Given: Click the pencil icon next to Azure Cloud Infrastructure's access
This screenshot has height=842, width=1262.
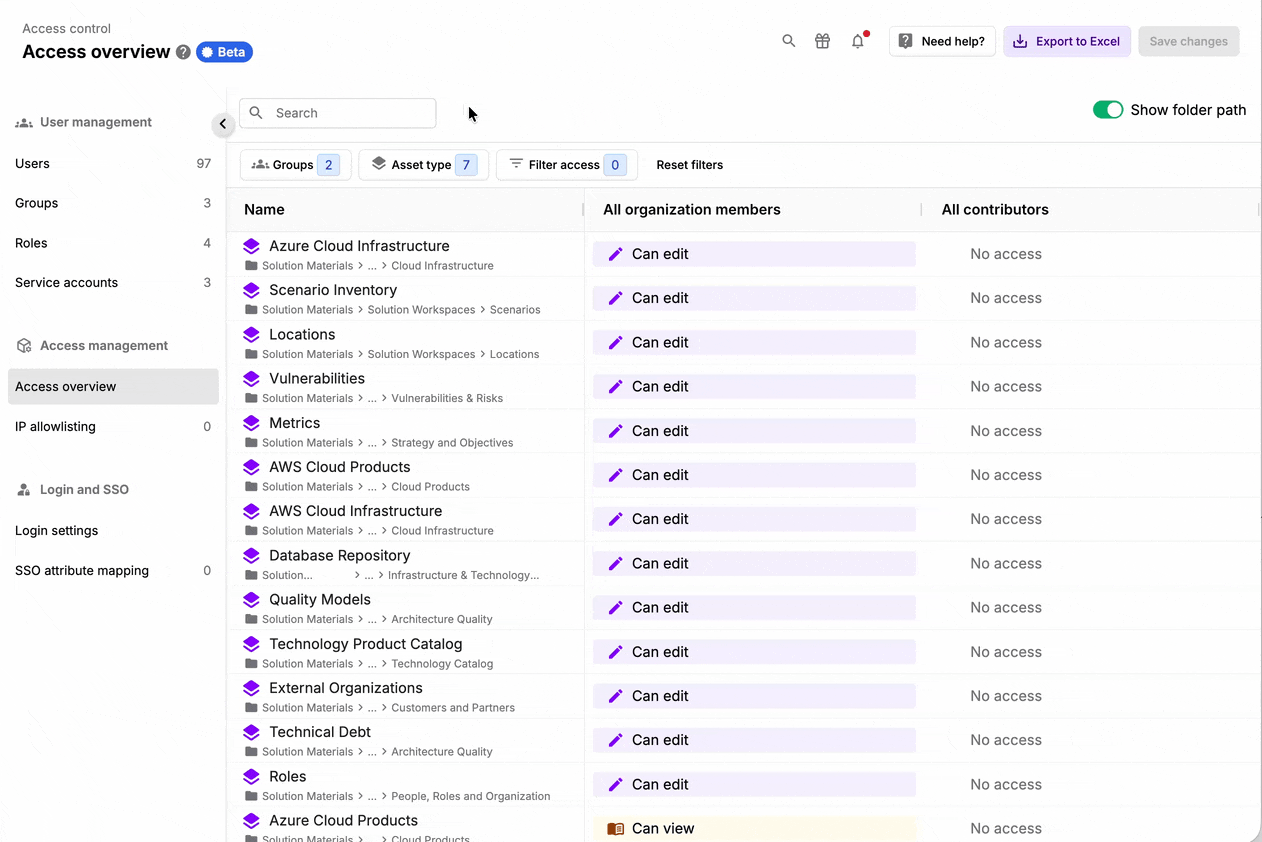Looking at the screenshot, I should click(614, 254).
